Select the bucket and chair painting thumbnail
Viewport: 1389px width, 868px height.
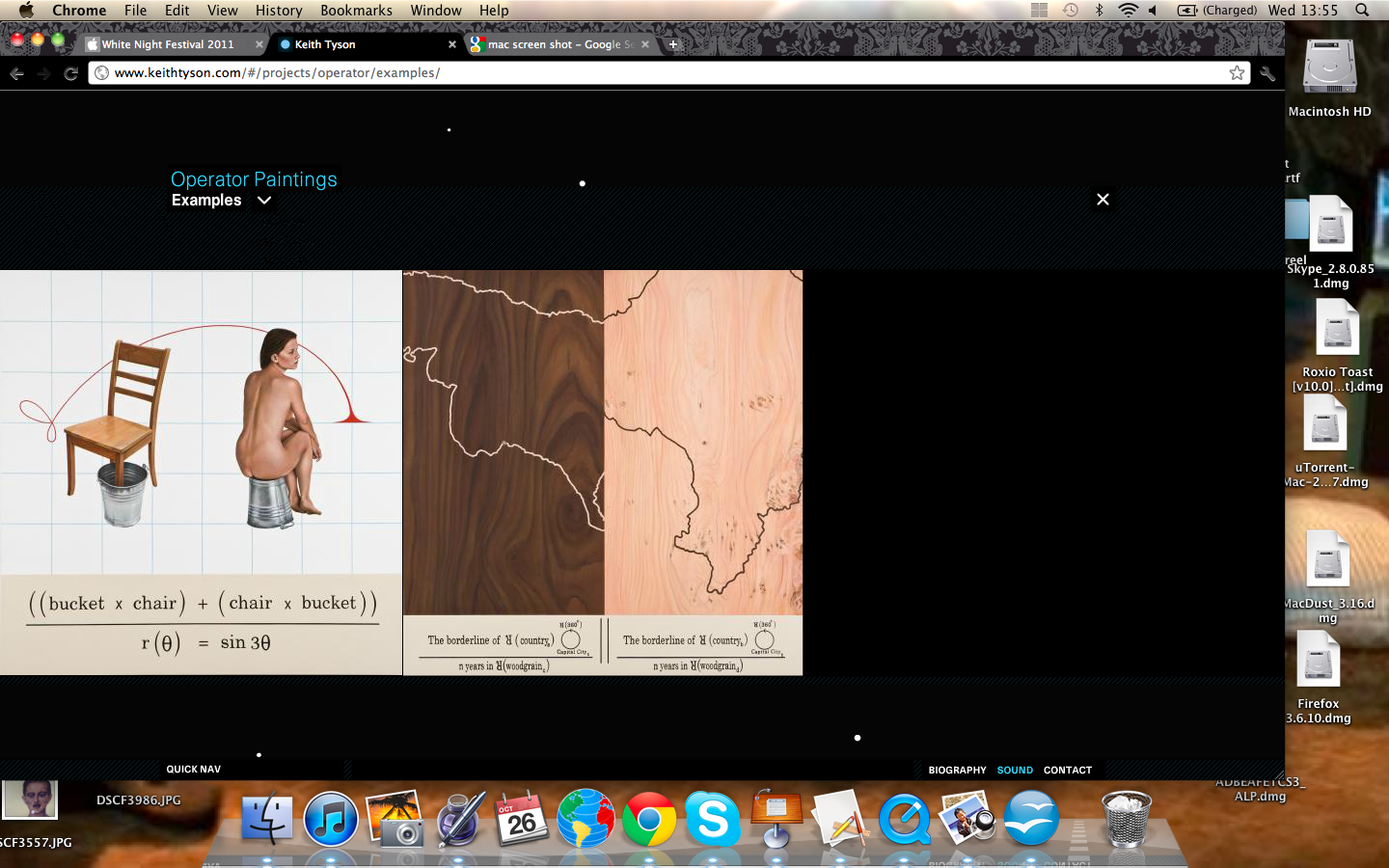click(x=201, y=473)
